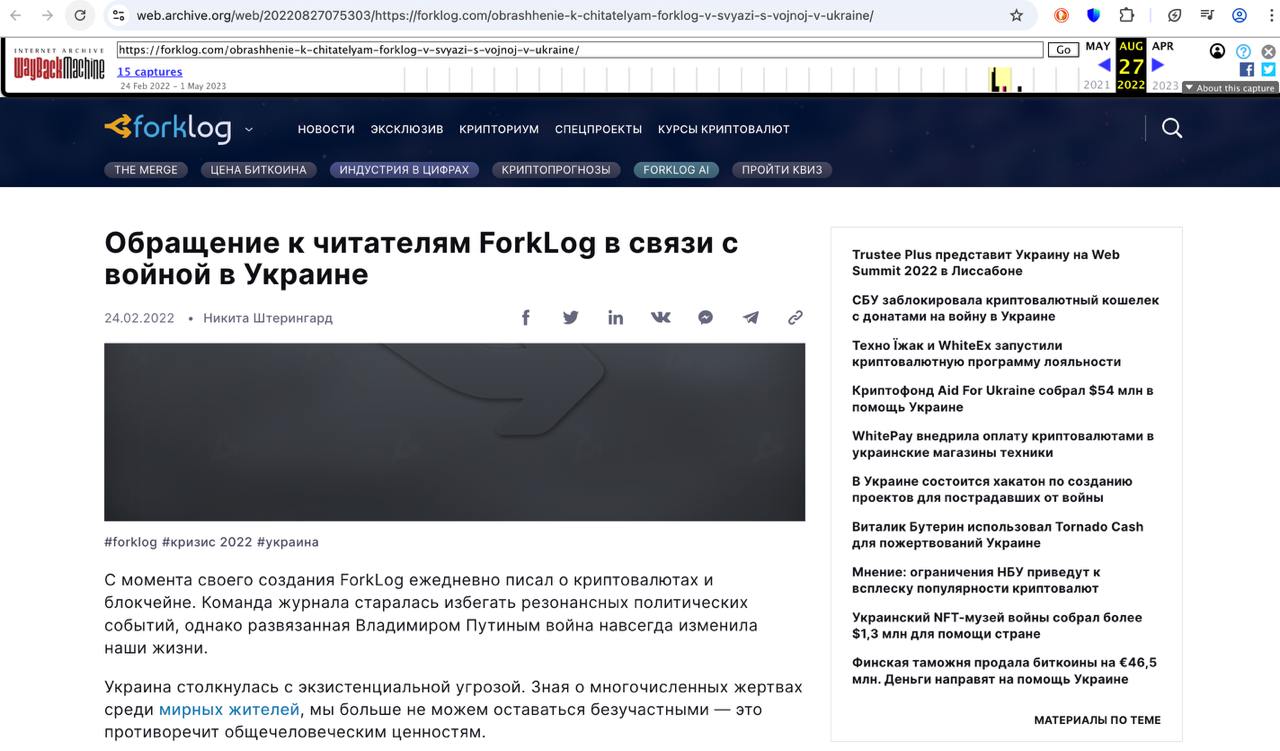
Task: Open the СПЕЦПРОЕКТЫ menu item
Action: (x=598, y=129)
